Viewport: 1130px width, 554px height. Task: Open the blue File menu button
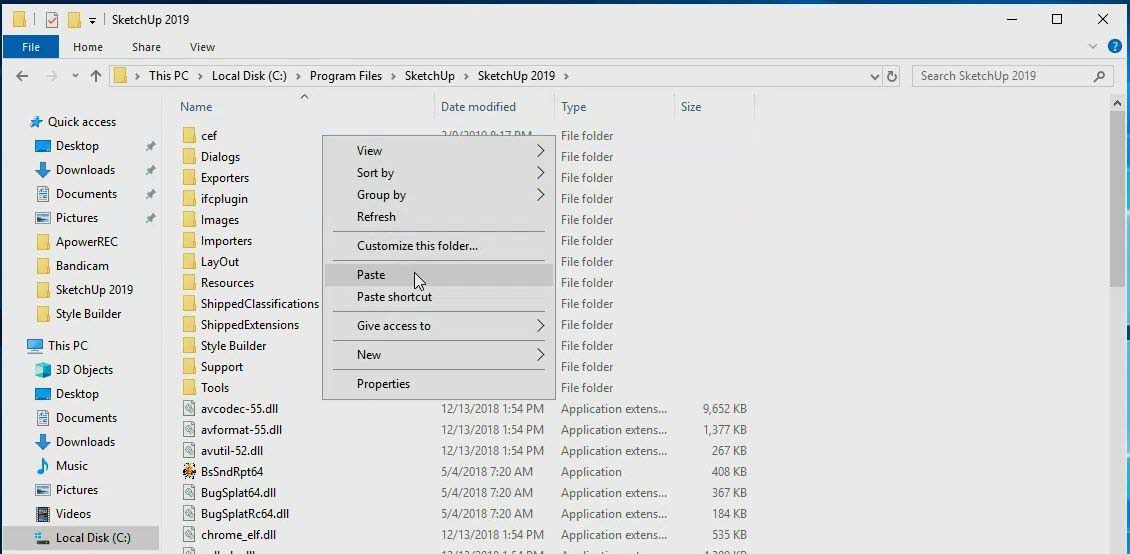coord(31,47)
